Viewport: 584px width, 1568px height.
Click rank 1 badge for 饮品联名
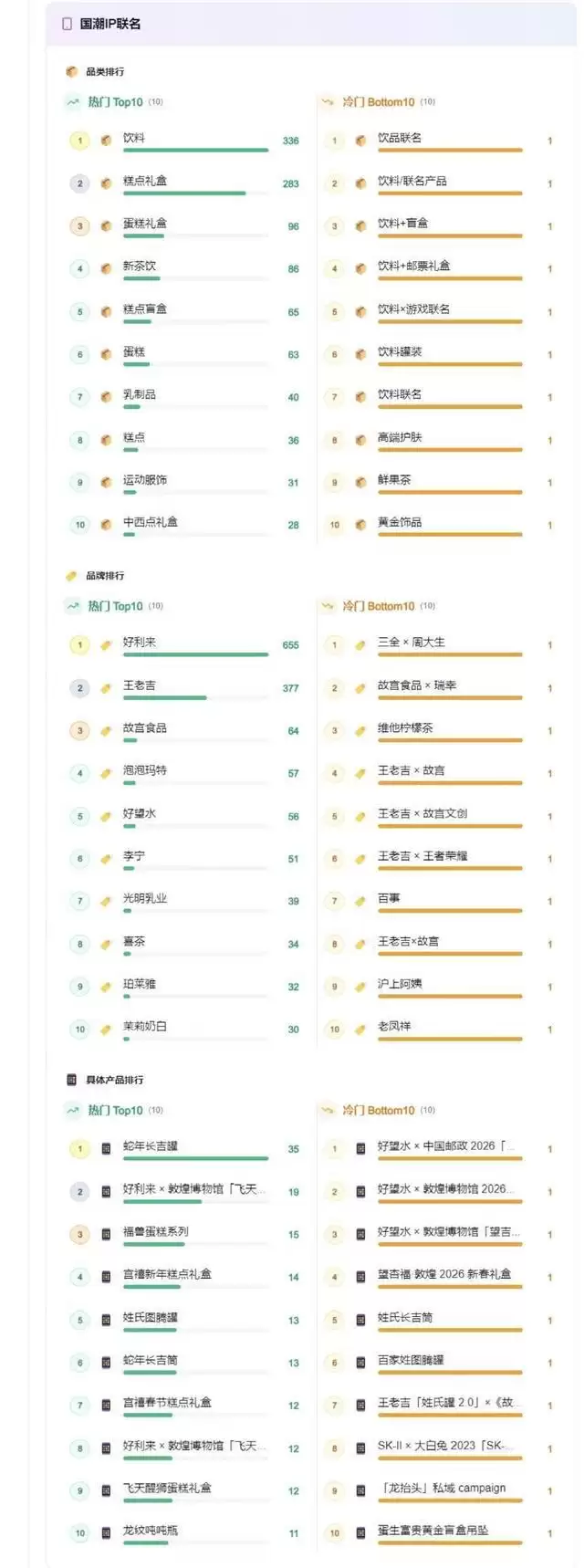click(x=335, y=141)
